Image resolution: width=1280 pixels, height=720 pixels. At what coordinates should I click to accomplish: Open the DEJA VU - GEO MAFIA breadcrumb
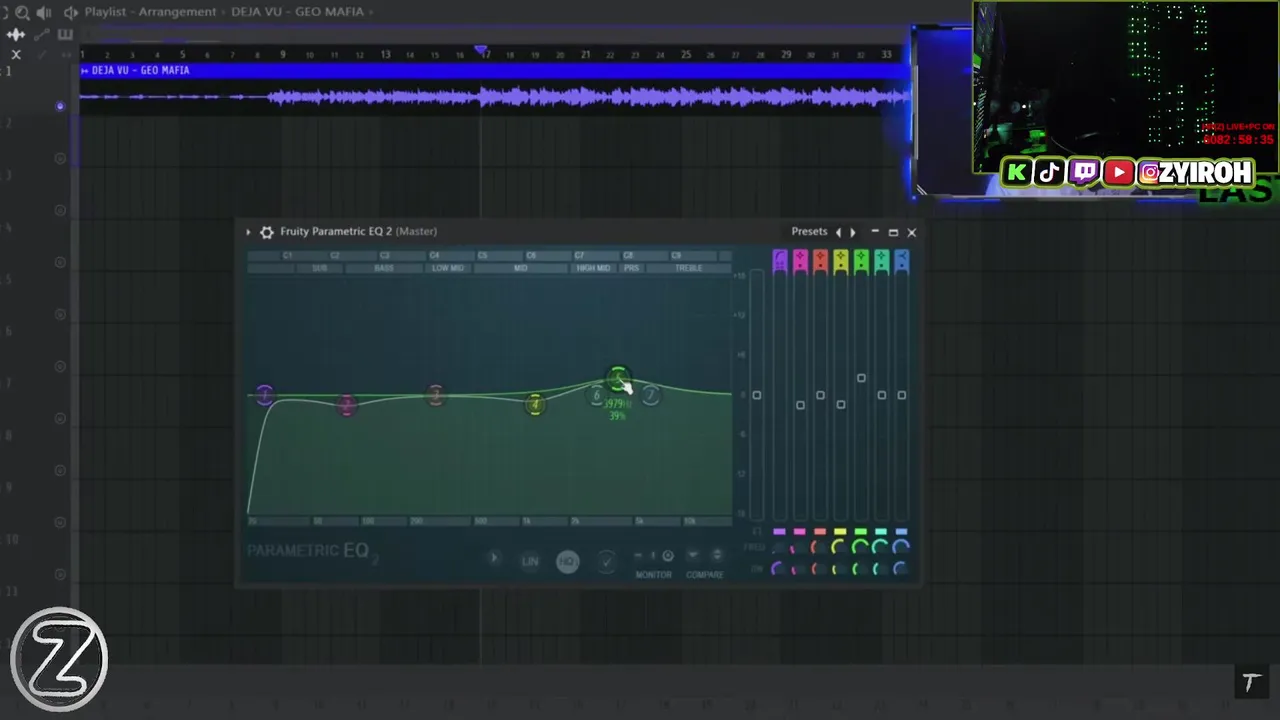pyautogui.click(x=297, y=12)
